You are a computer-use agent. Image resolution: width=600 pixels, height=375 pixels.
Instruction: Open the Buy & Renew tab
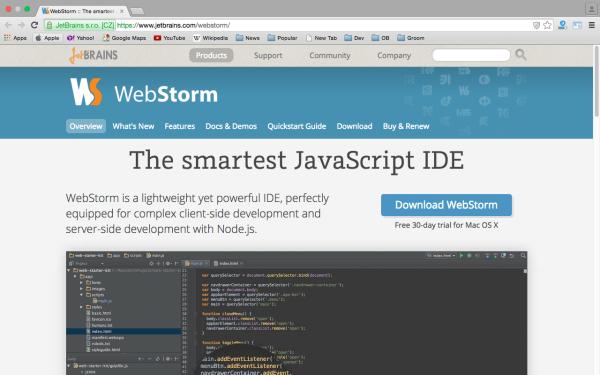(x=406, y=126)
